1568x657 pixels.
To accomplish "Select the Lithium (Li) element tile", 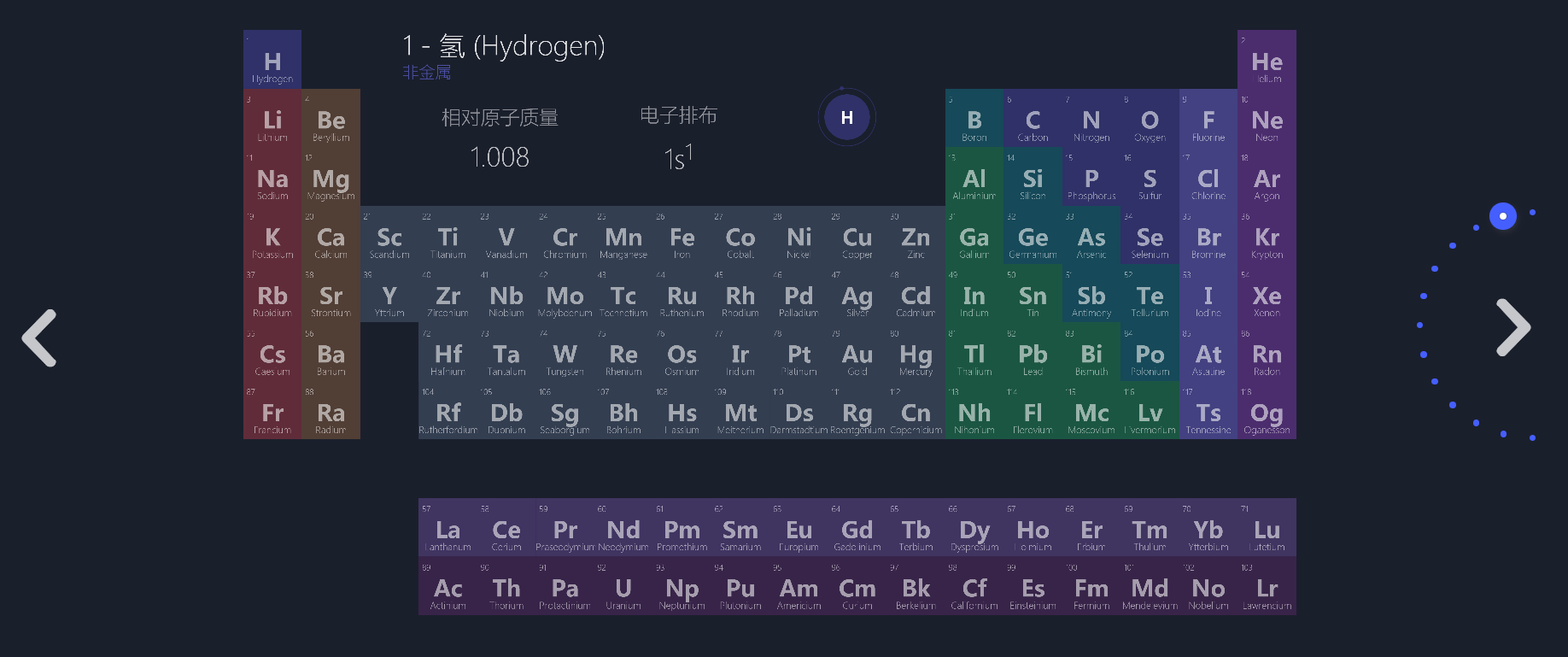I will click(272, 119).
